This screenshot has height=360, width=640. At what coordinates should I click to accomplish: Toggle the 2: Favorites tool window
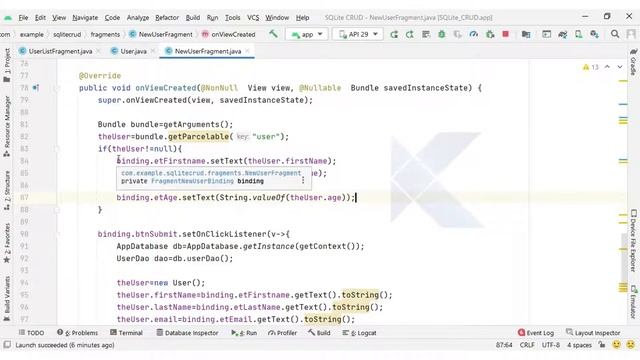tap(7, 243)
